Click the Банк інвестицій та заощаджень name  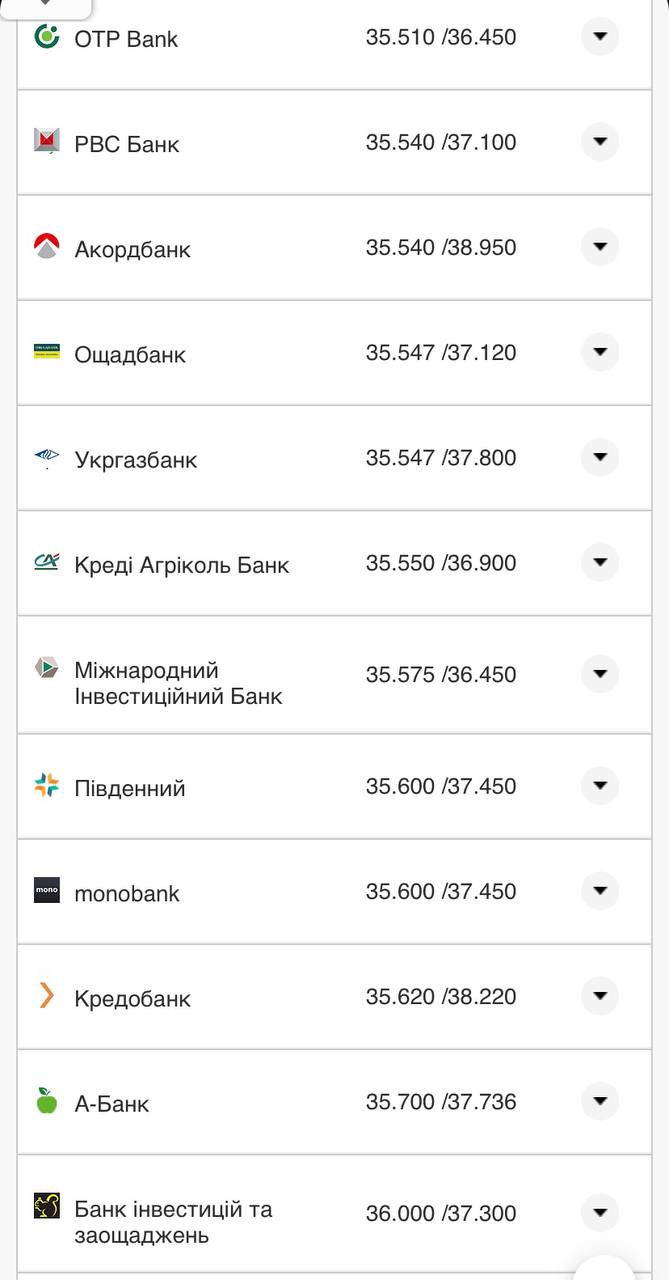click(x=172, y=1222)
